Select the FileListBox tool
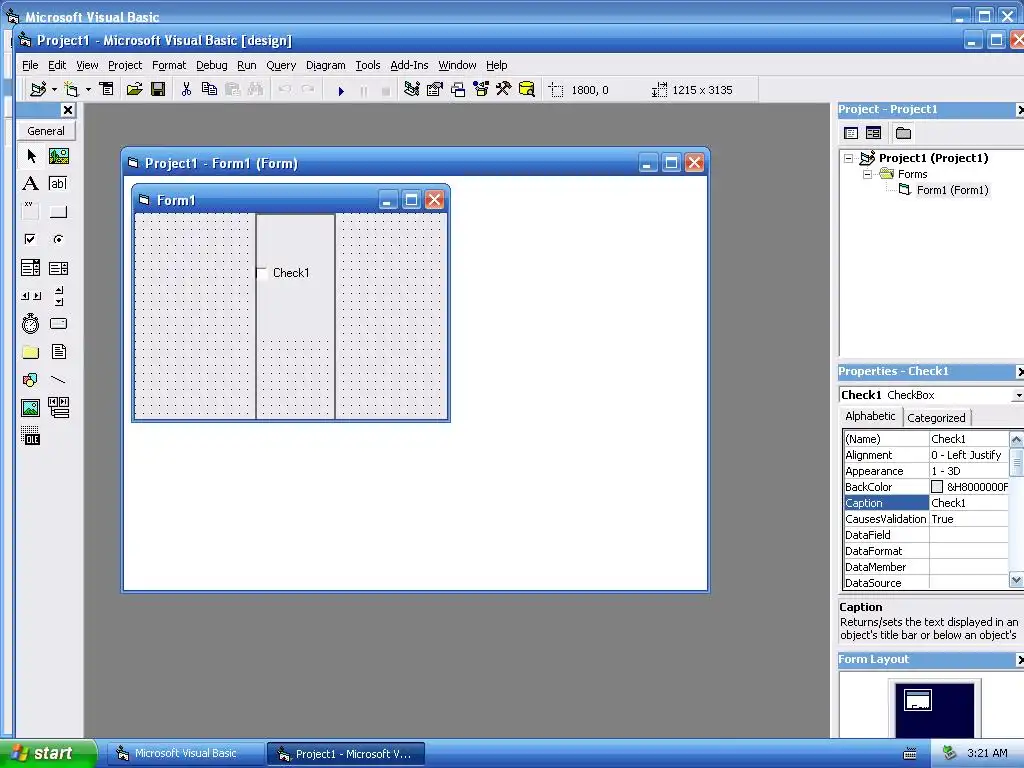Viewport: 1024px width, 768px height. pyautogui.click(x=59, y=352)
